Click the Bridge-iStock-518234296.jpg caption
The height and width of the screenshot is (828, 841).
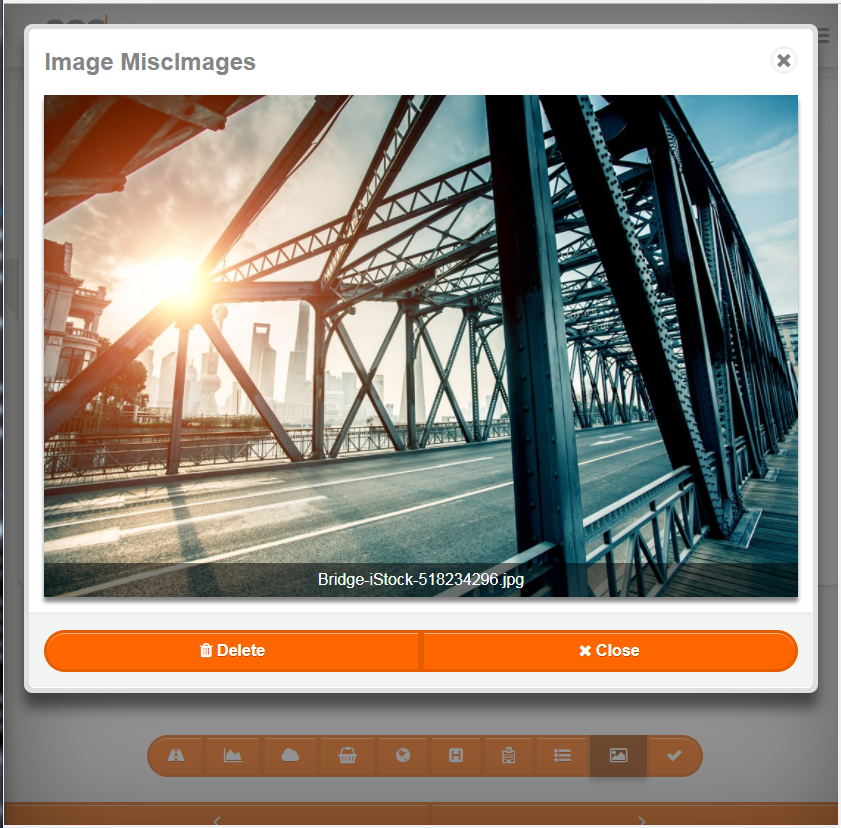[x=421, y=580]
